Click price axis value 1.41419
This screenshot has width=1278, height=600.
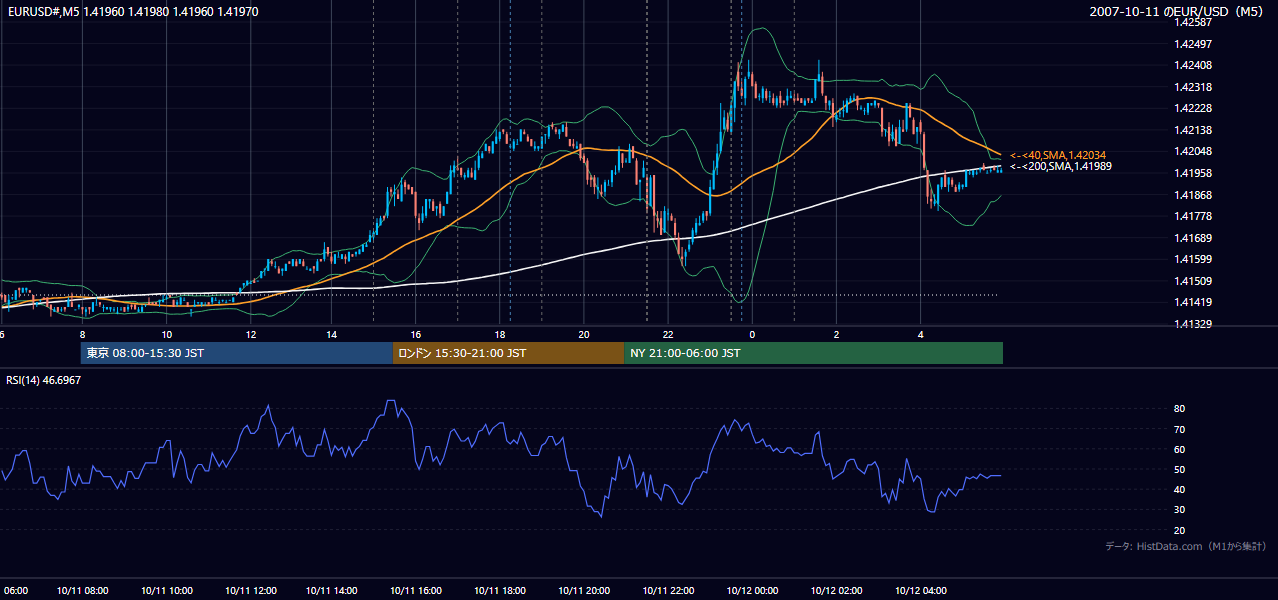tap(1193, 302)
